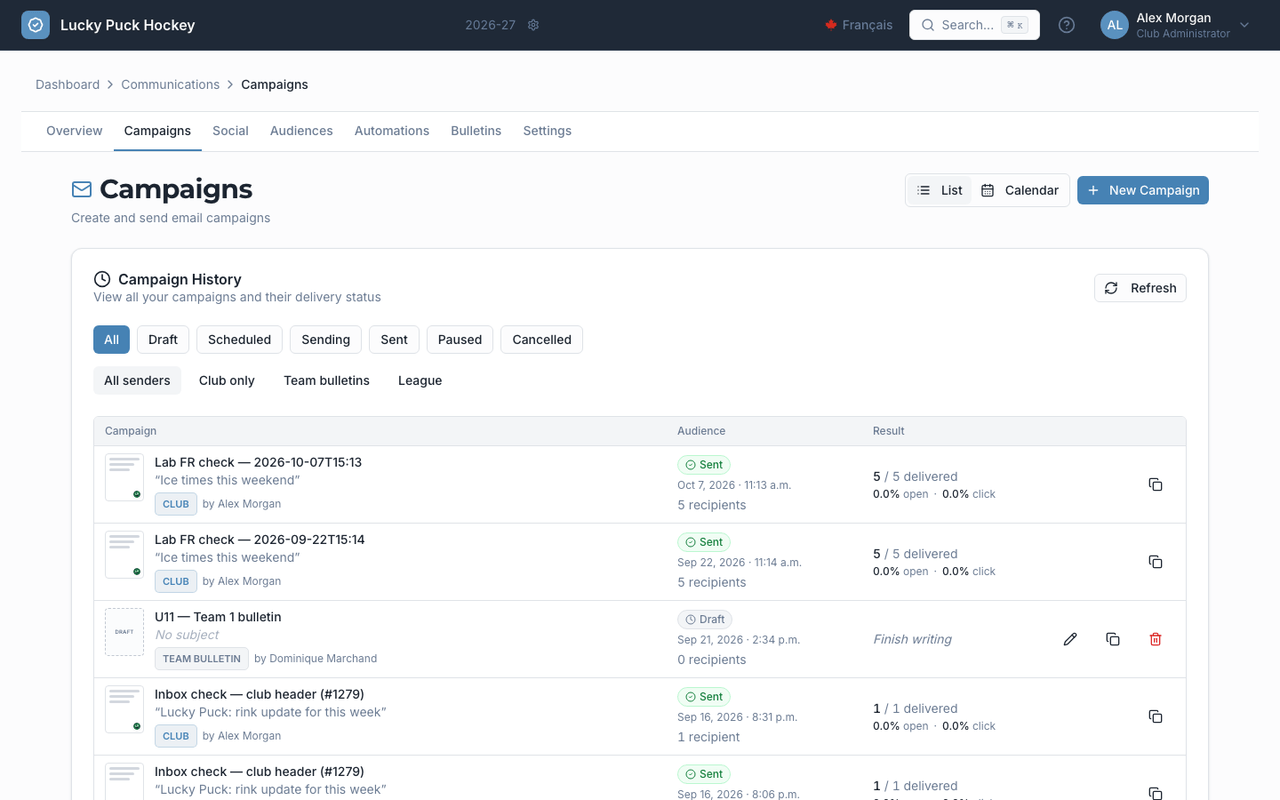Click the Lucky Puck Hockey logo icon

click(x=36, y=25)
